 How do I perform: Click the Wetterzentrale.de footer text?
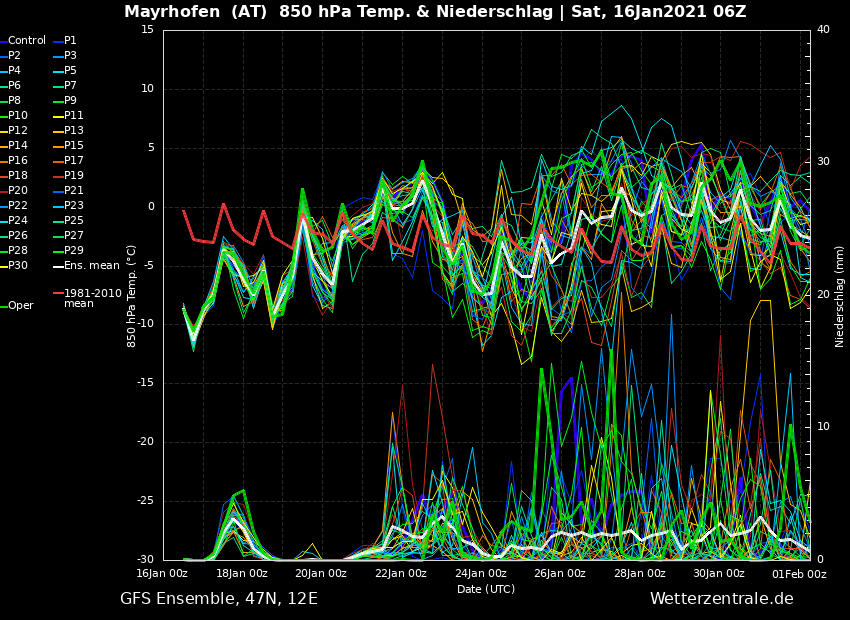[721, 599]
